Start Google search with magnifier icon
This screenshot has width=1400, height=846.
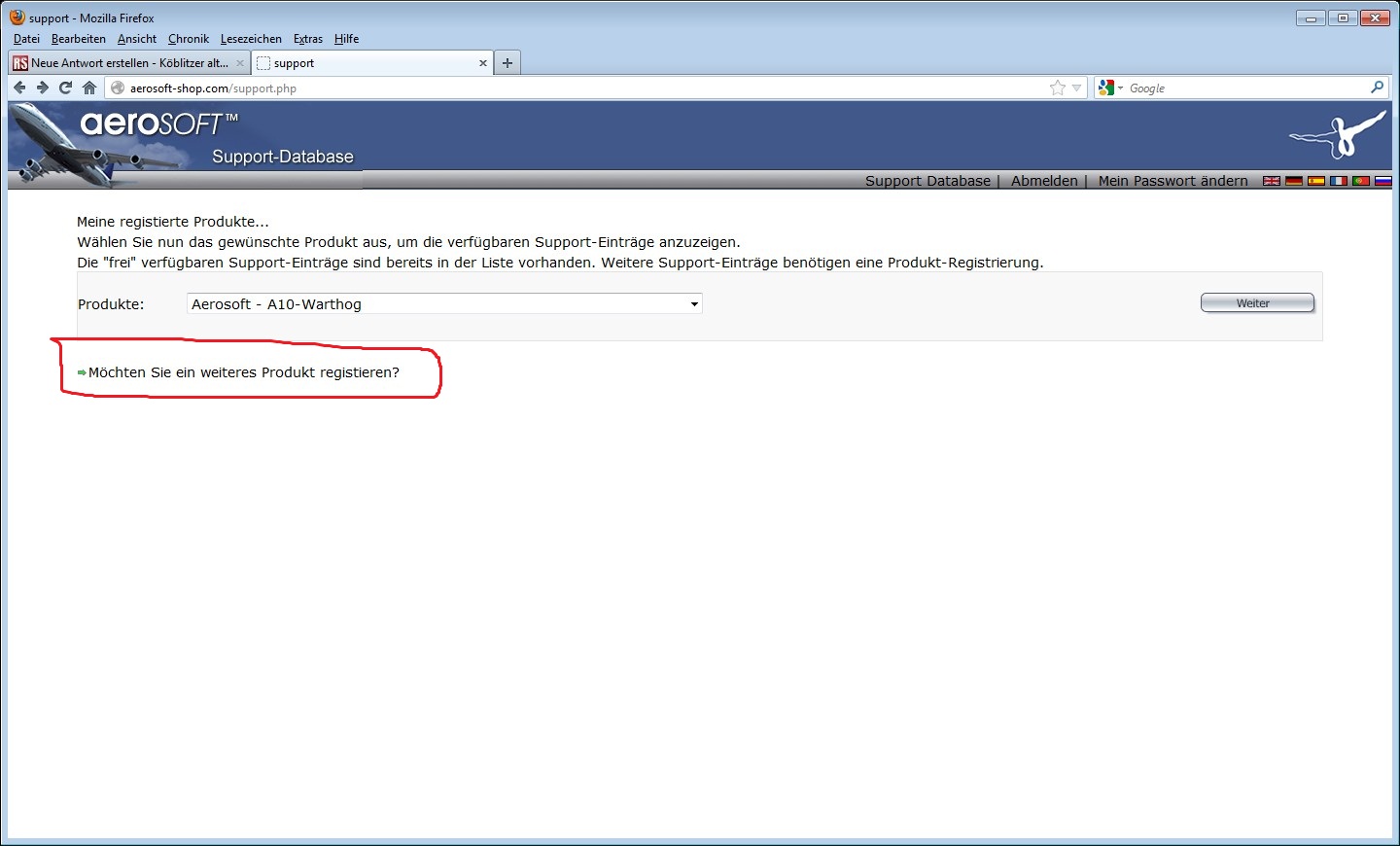tap(1377, 88)
